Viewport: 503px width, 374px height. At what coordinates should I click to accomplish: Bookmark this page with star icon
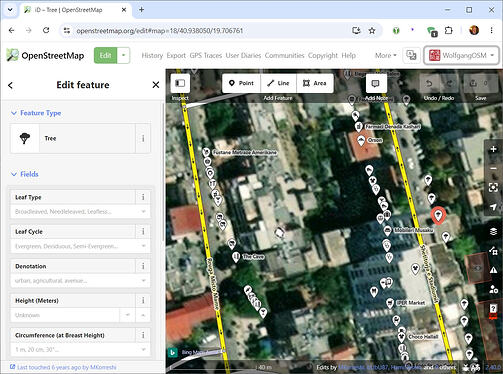[372, 31]
